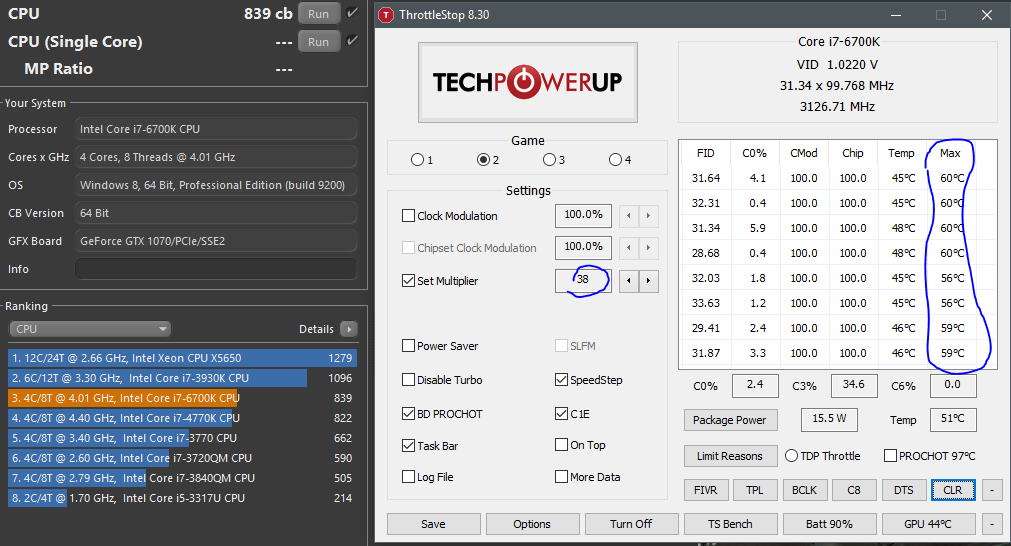Select ranking entry Core i7-3770 CPU
This screenshot has height=546, width=1011.
182,438
